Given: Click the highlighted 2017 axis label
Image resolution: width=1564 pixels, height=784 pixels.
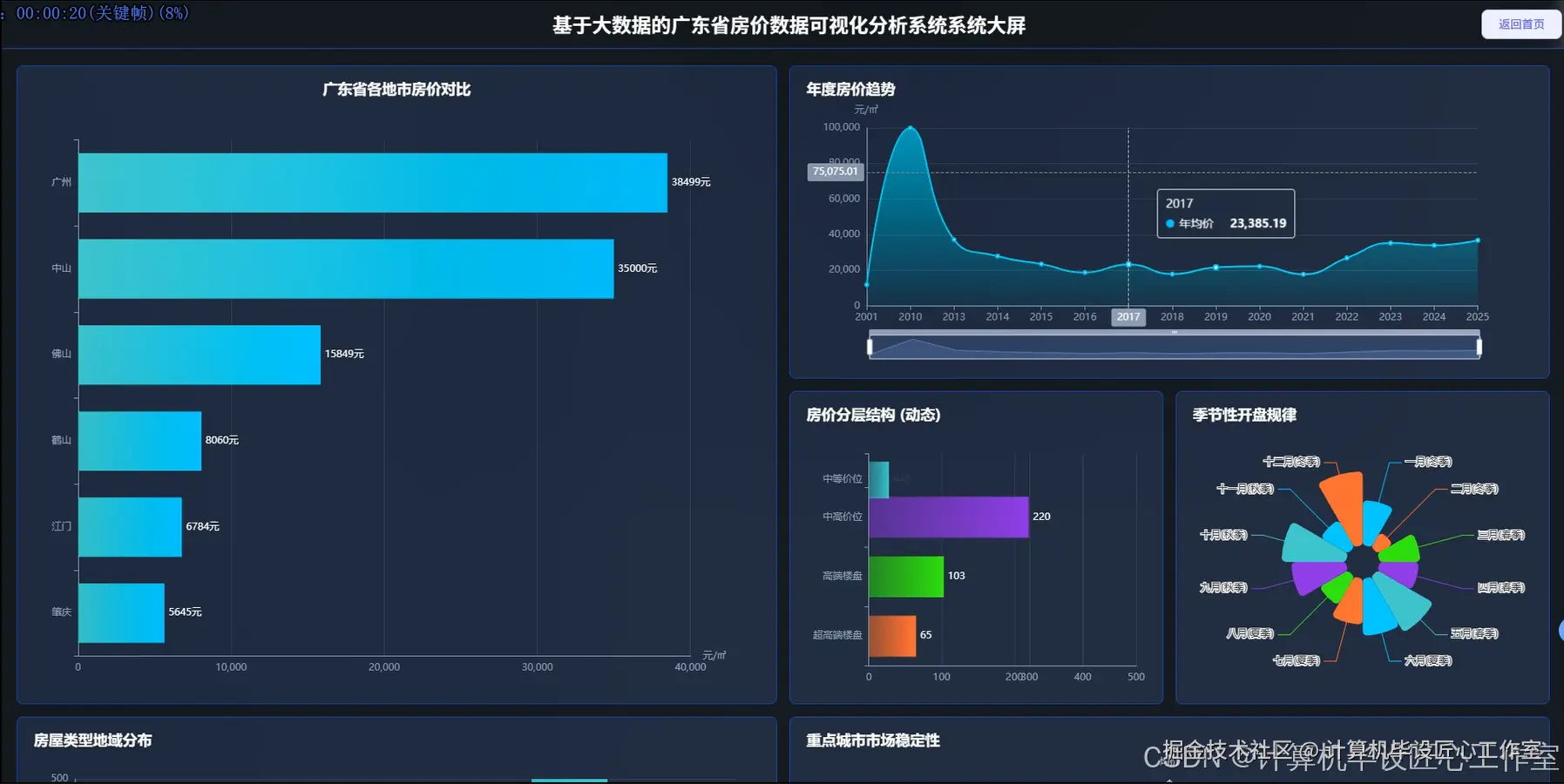Looking at the screenshot, I should [x=1128, y=317].
